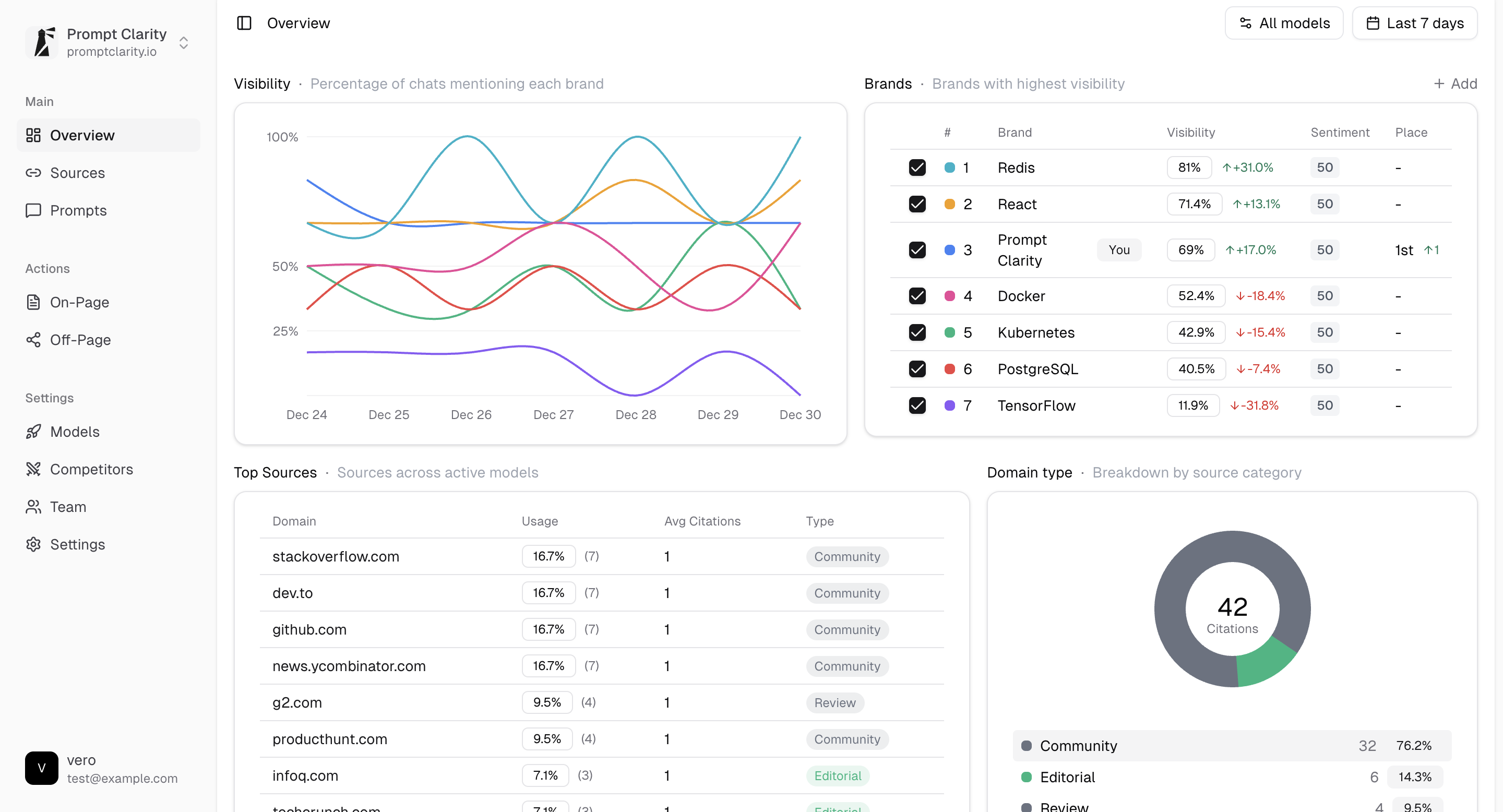The image size is (1503, 812).
Task: Uncheck the Redis brand checkbox
Action: click(917, 168)
